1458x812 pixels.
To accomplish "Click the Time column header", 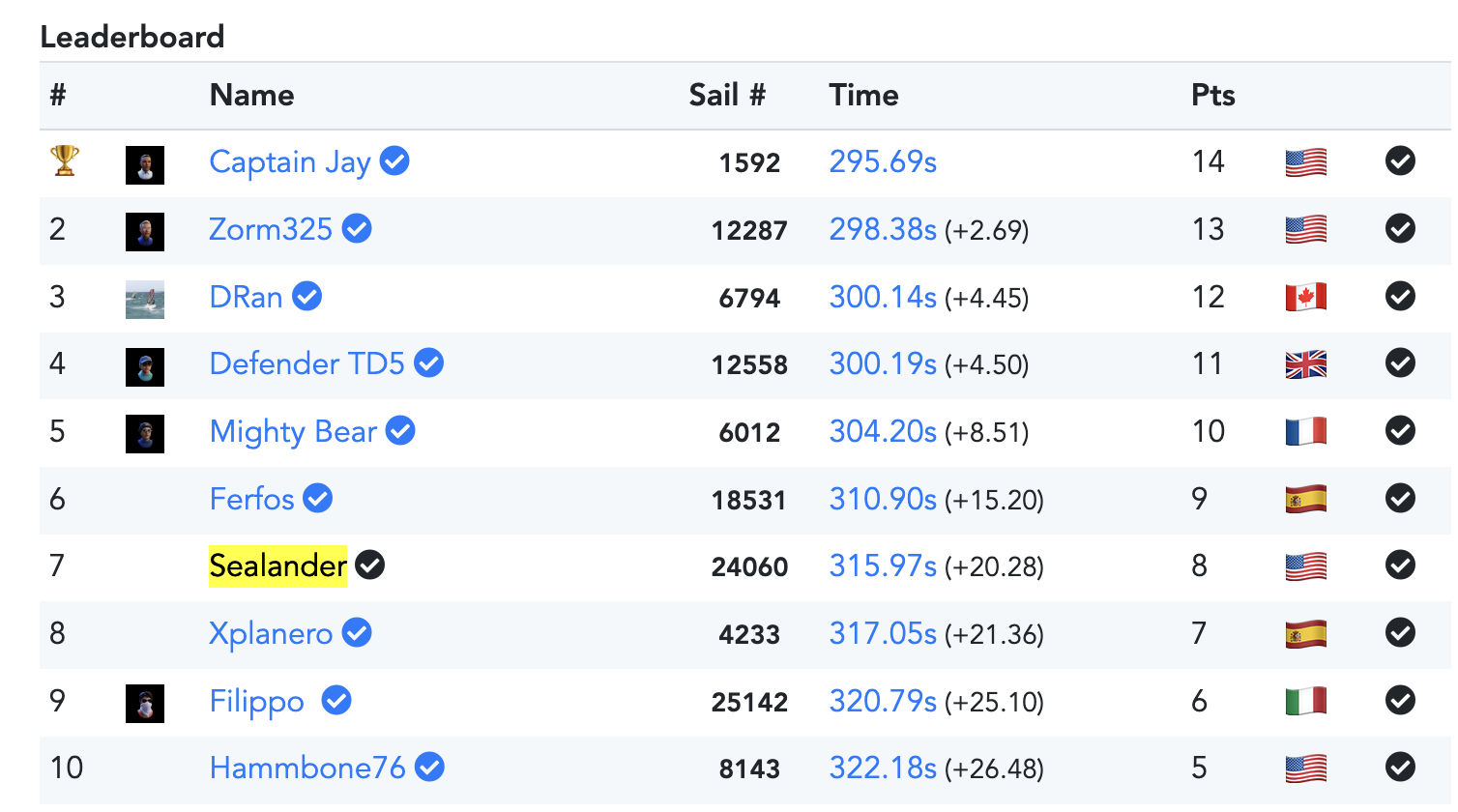I will [x=863, y=95].
